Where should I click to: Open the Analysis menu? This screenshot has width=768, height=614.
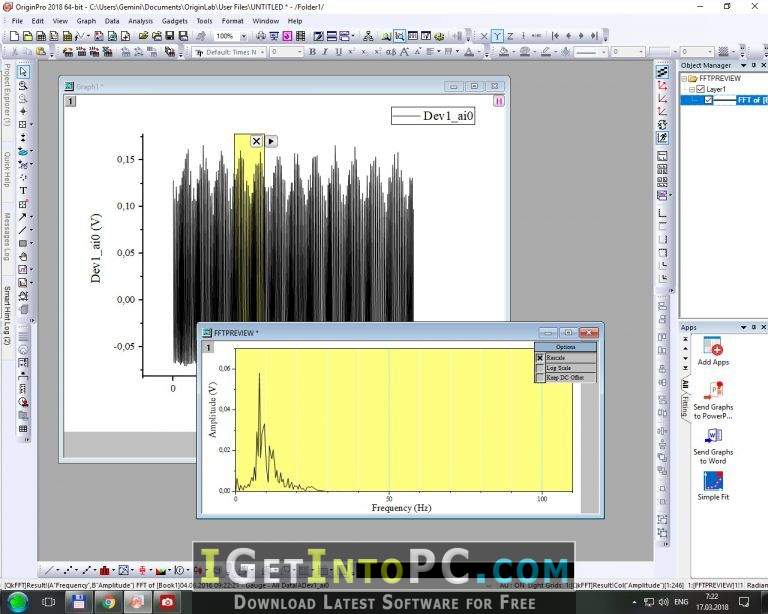click(x=141, y=21)
